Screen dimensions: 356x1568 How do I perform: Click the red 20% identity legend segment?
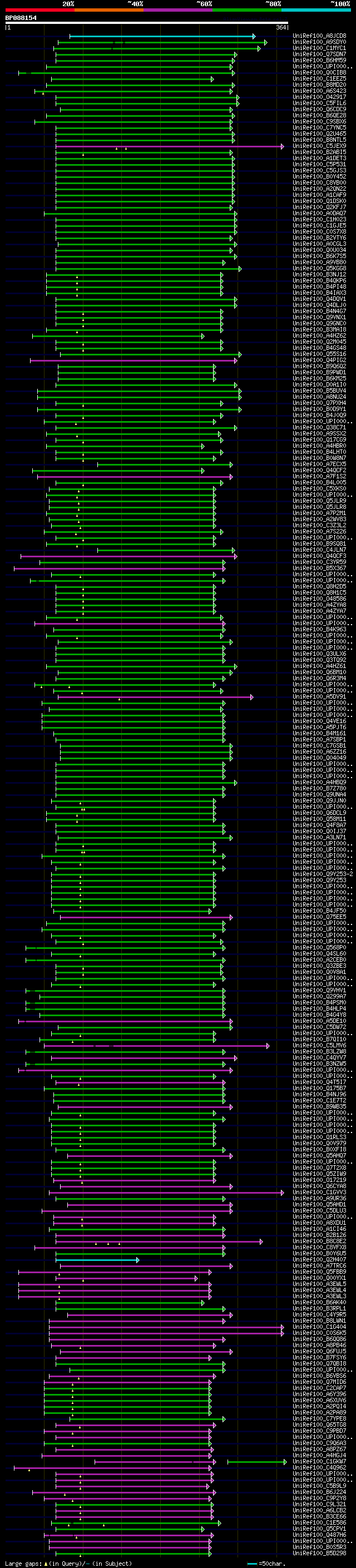pyautogui.click(x=39, y=10)
